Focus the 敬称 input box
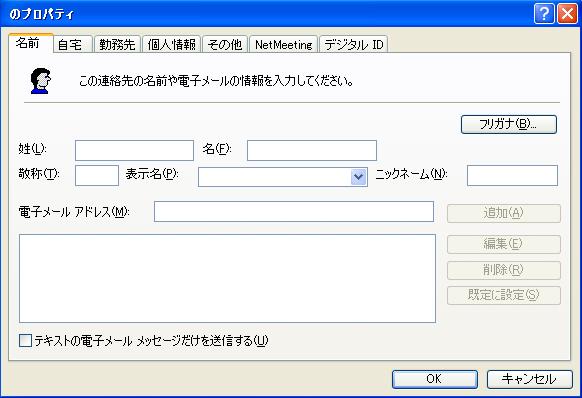Viewport: 582px width, 398px height. point(97,176)
